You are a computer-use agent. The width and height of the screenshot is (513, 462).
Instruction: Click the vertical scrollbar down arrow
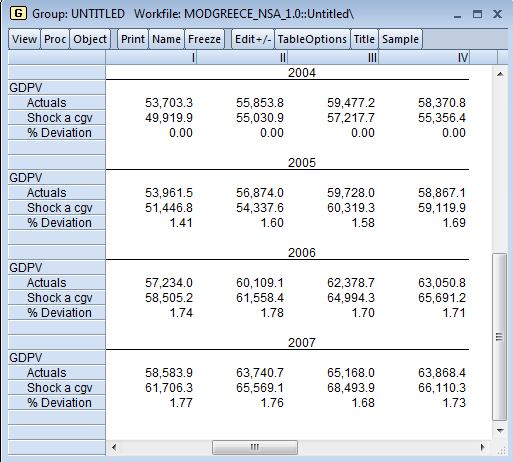pyautogui.click(x=500, y=431)
